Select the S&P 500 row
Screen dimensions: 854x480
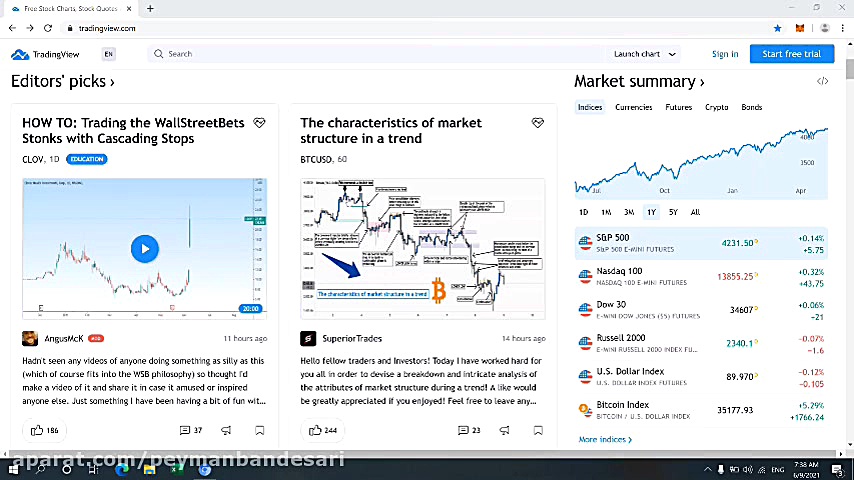pos(701,244)
